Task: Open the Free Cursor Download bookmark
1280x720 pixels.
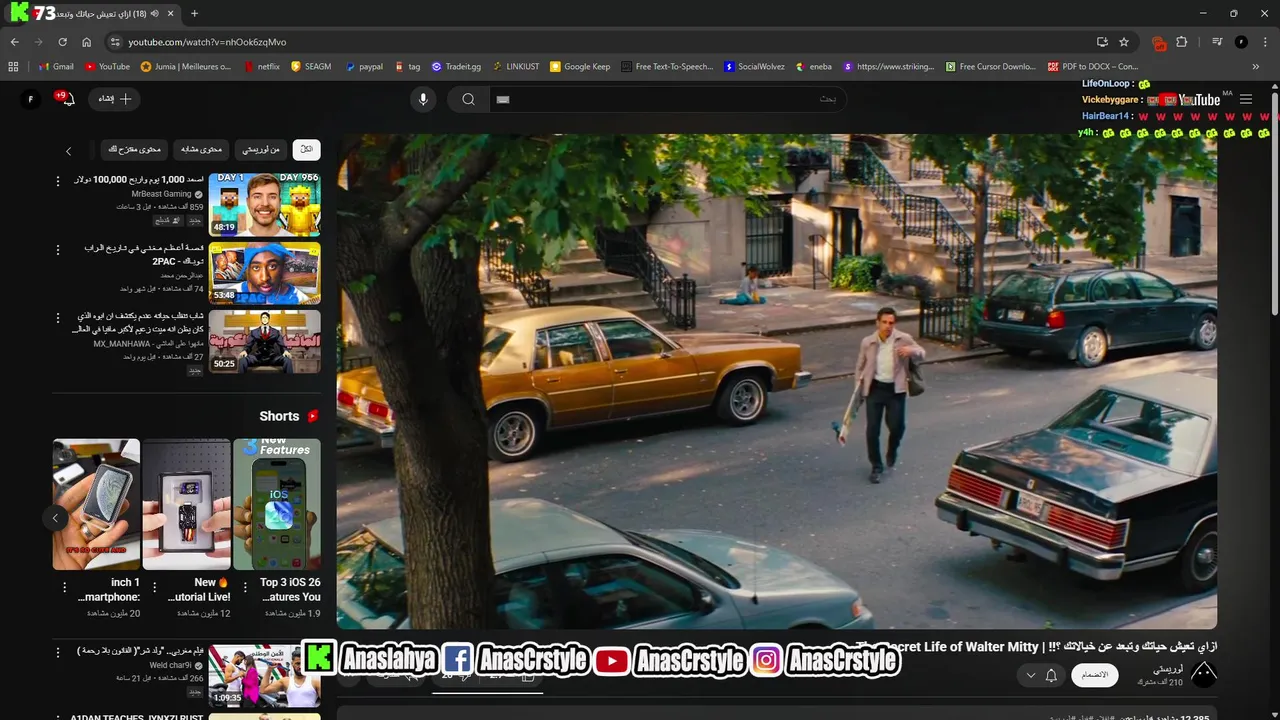Action: pos(991,67)
